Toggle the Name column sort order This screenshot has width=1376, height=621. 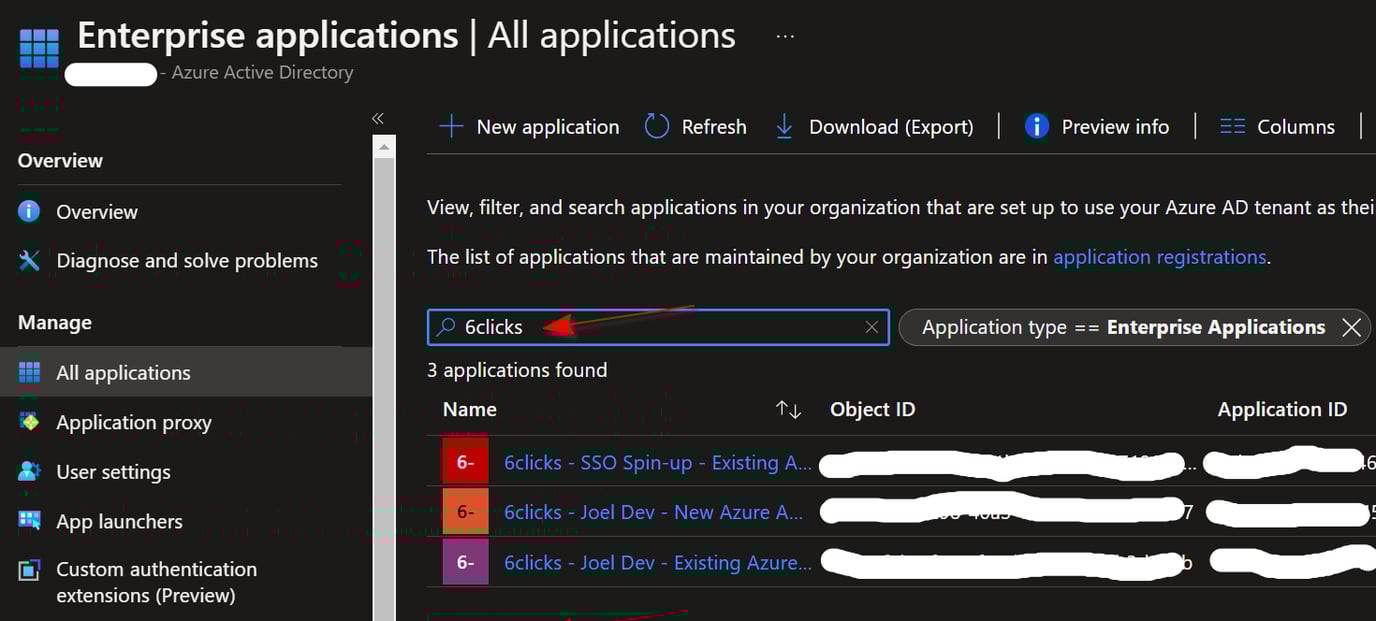coord(787,409)
